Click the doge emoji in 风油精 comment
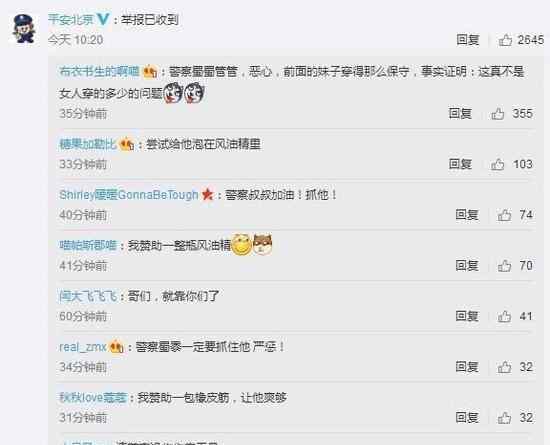This screenshot has width=550, height=445. (263, 245)
